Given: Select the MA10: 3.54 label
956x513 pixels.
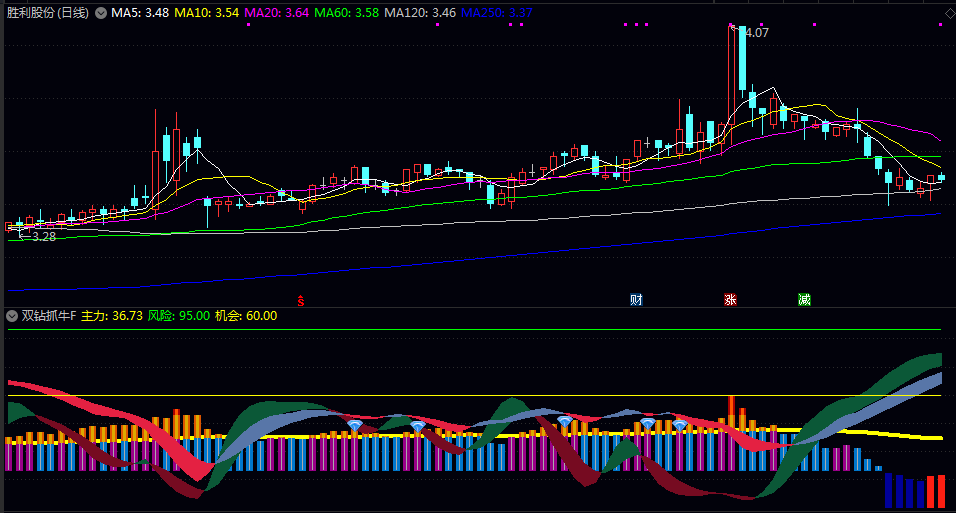Looking at the screenshot, I should (x=207, y=13).
